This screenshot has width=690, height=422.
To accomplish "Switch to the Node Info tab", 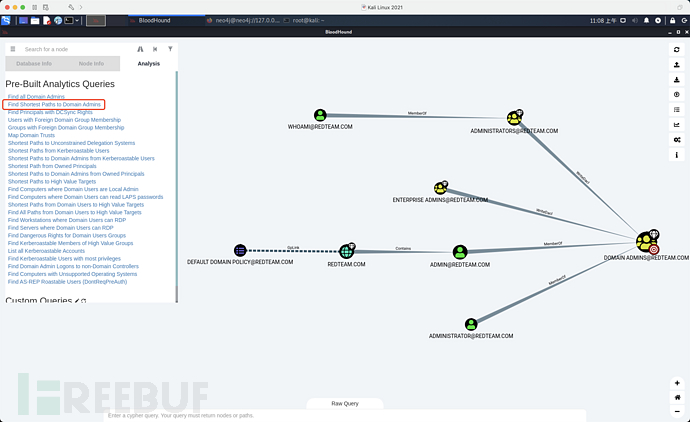I will point(91,63).
